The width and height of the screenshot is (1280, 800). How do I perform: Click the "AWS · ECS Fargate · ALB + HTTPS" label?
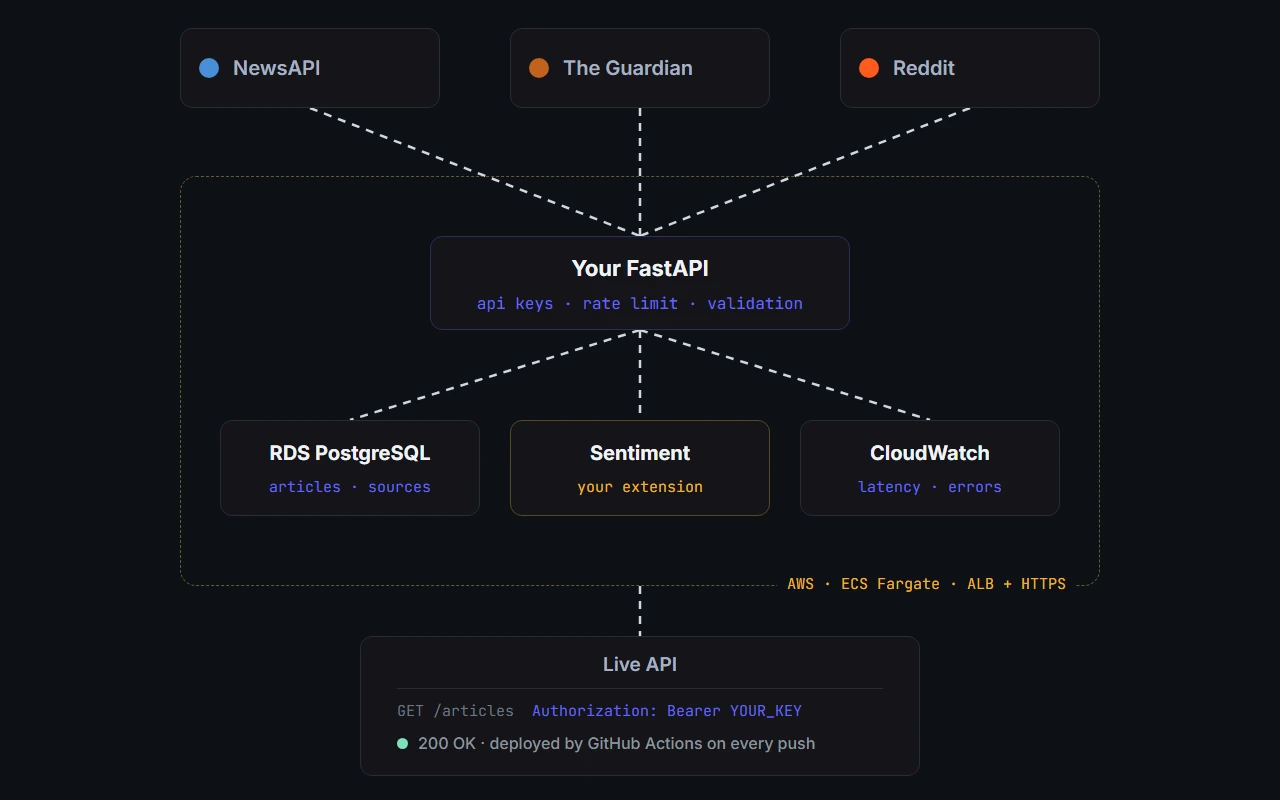pyautogui.click(x=927, y=584)
